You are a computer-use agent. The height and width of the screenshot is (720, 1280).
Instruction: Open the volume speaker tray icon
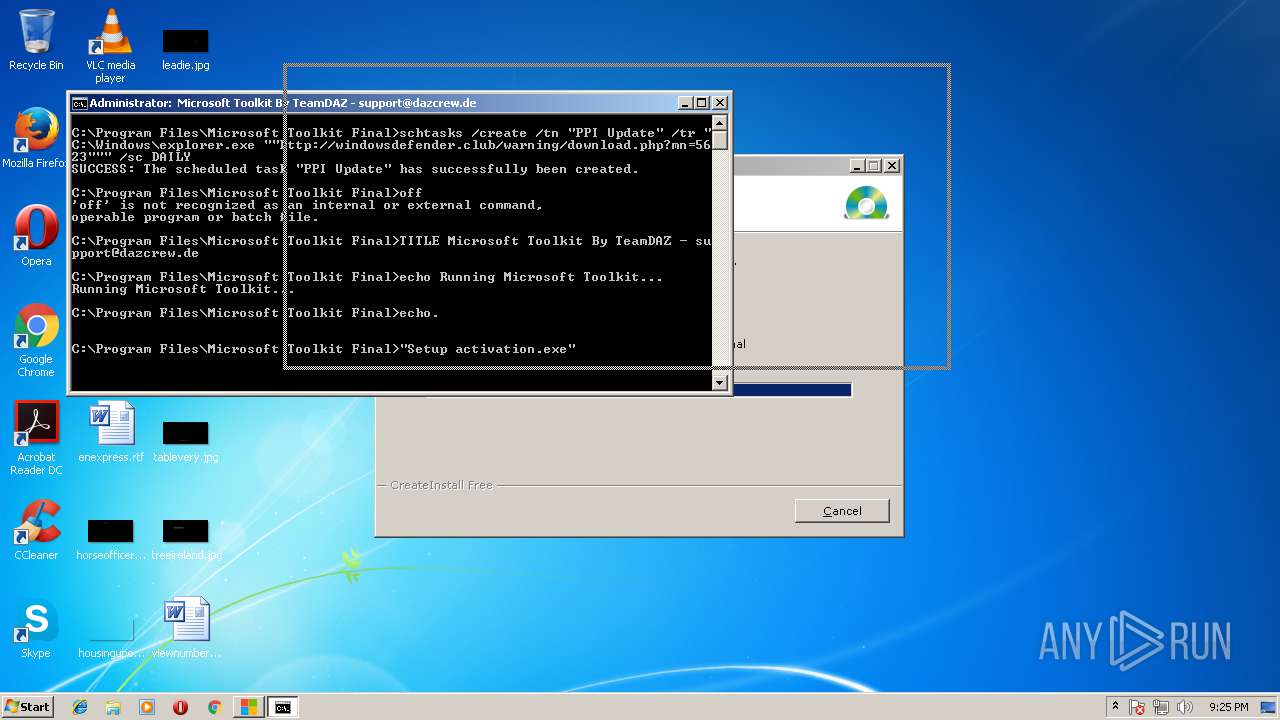[1185, 707]
